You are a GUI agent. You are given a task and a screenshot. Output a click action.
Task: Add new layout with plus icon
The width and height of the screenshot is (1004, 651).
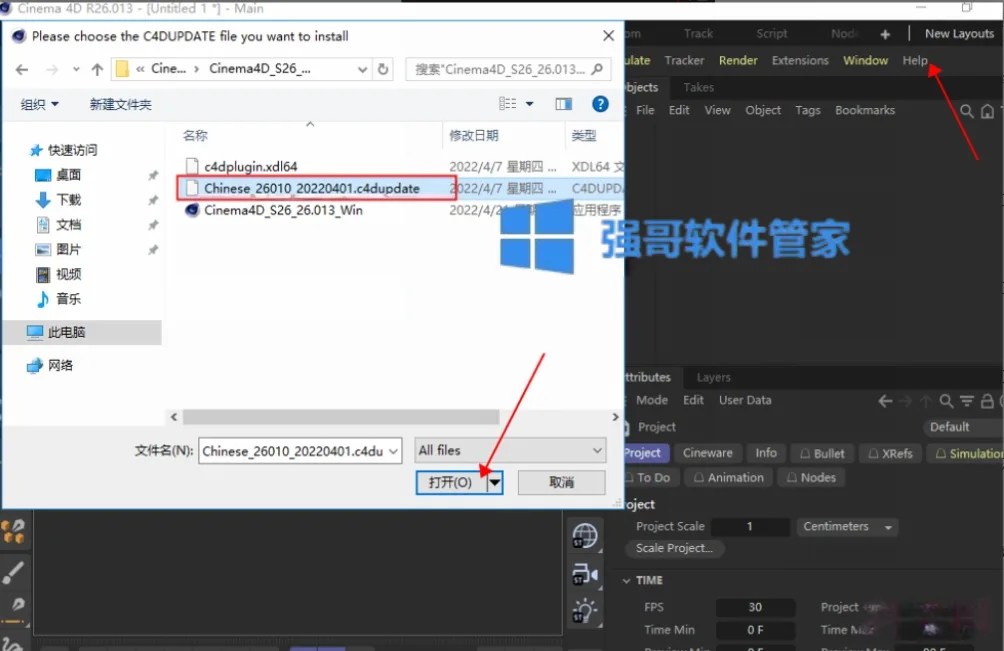[x=885, y=34]
